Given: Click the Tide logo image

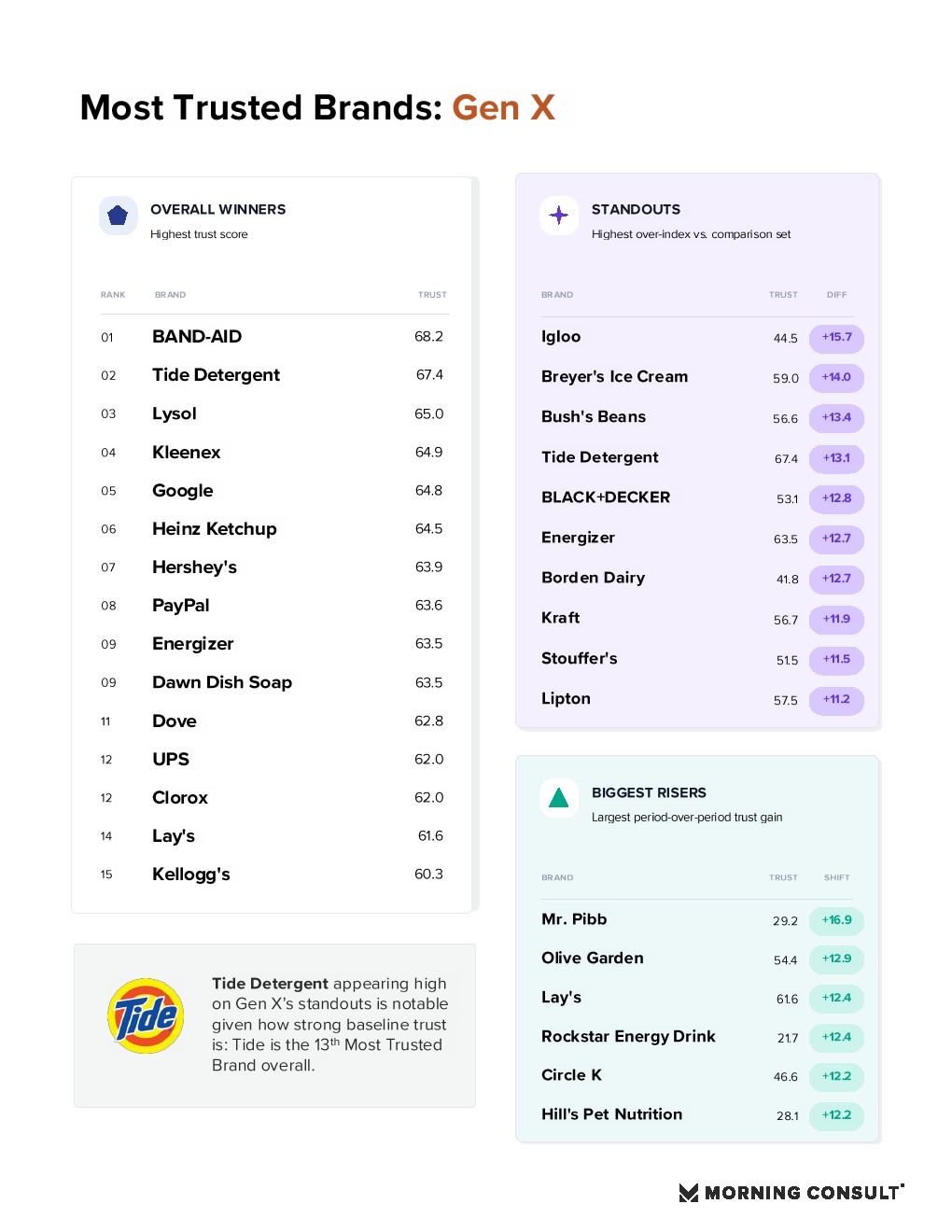Looking at the screenshot, I should click(146, 1015).
